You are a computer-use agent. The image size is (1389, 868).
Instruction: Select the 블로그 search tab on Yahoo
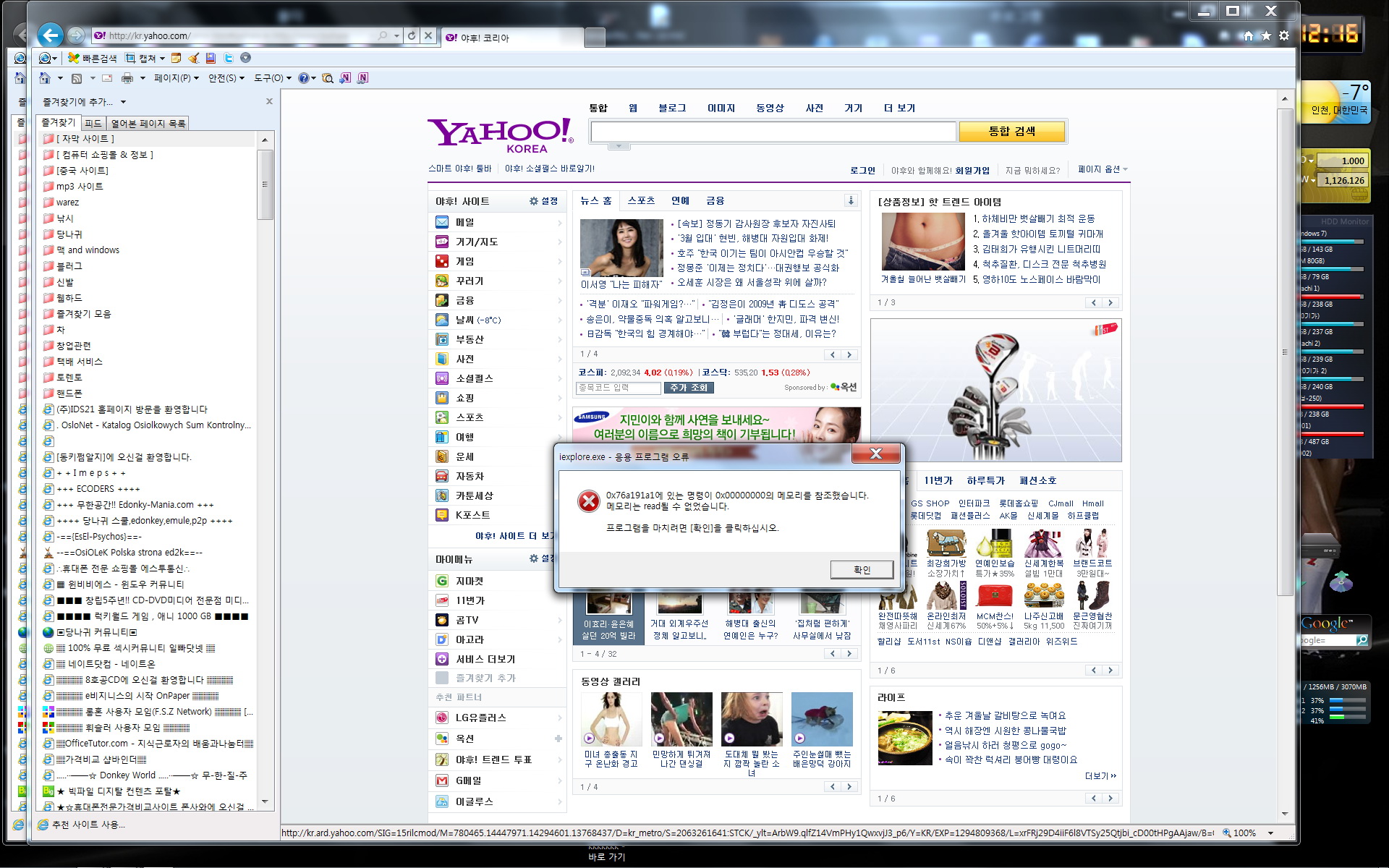671,108
